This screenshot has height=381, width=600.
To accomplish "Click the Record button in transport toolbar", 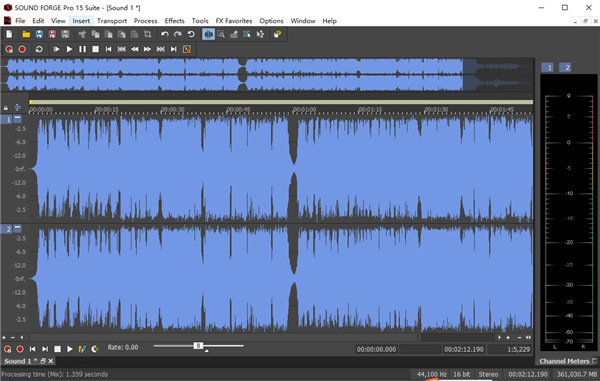I will [22, 49].
